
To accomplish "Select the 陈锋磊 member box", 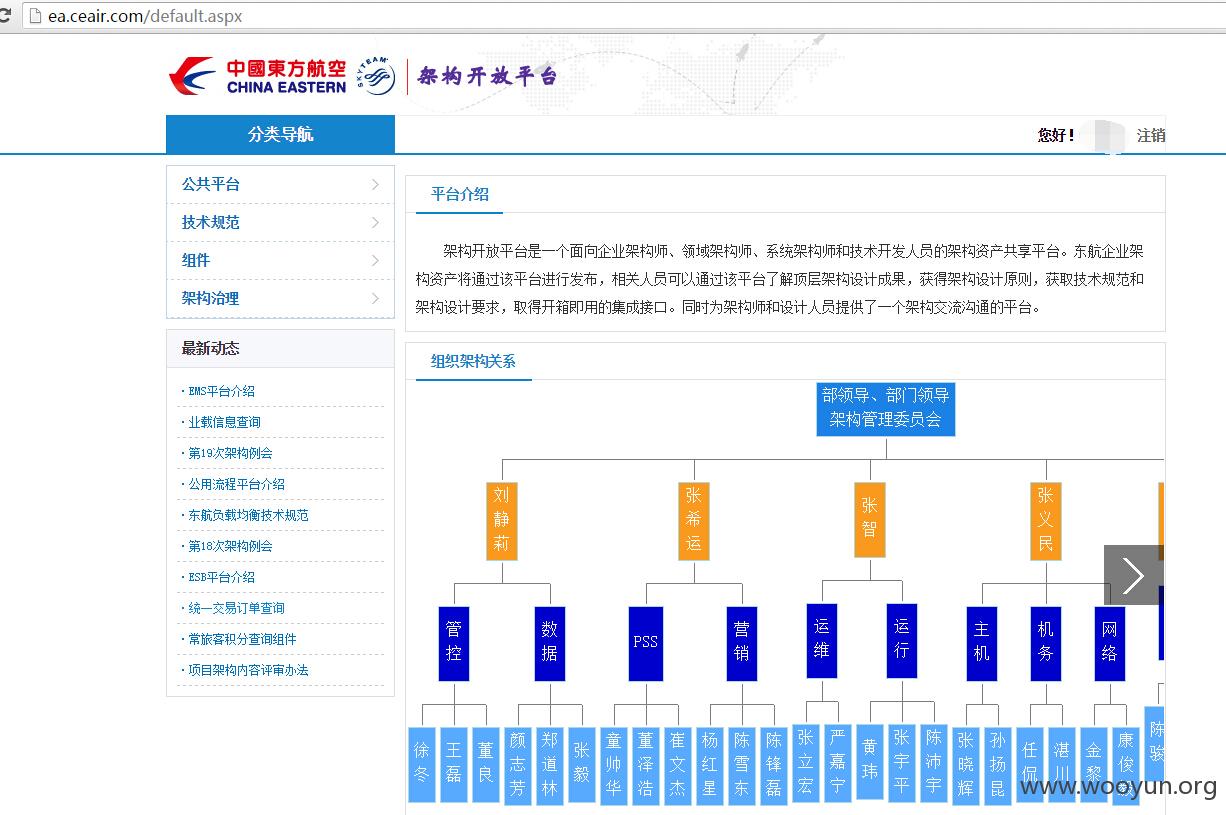I will tap(774, 766).
